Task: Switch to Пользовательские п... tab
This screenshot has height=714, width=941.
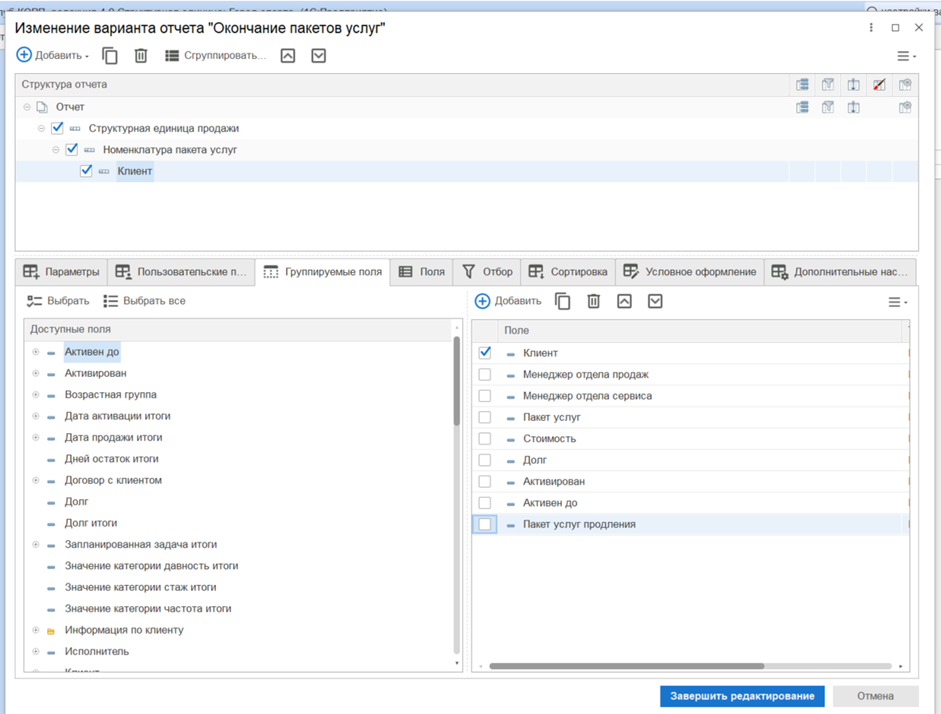Action: point(181,272)
